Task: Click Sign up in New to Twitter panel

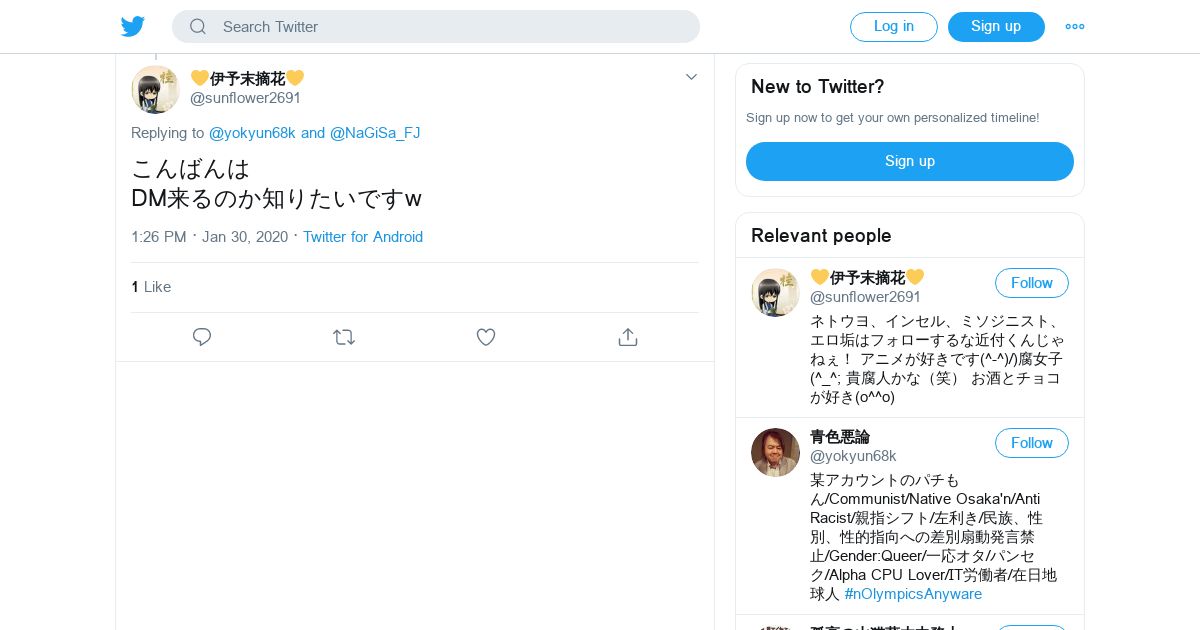Action: pyautogui.click(x=909, y=161)
